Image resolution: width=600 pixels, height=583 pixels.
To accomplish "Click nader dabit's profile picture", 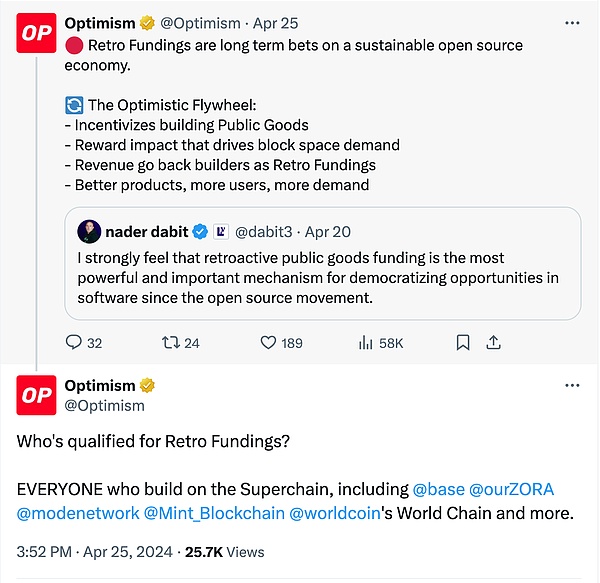I will (90, 231).
